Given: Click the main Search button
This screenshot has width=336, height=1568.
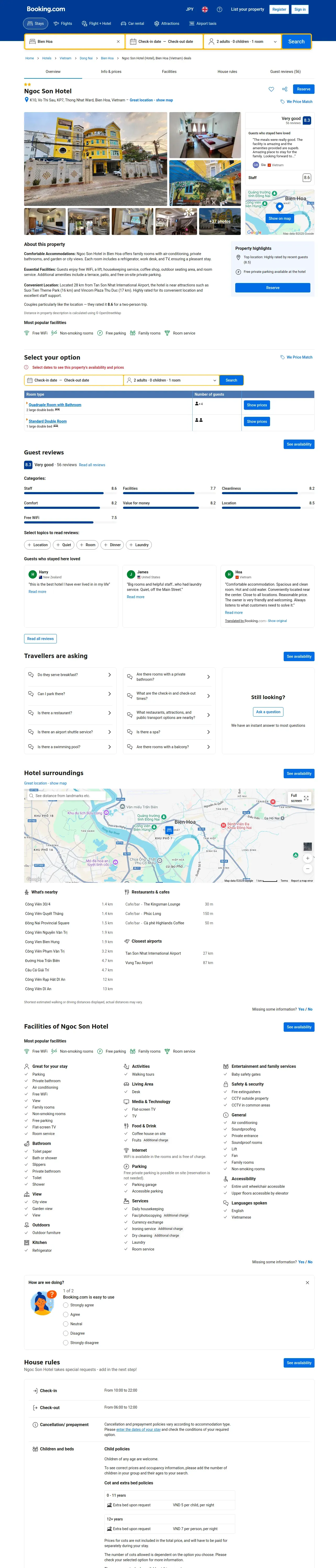Looking at the screenshot, I should [x=296, y=41].
